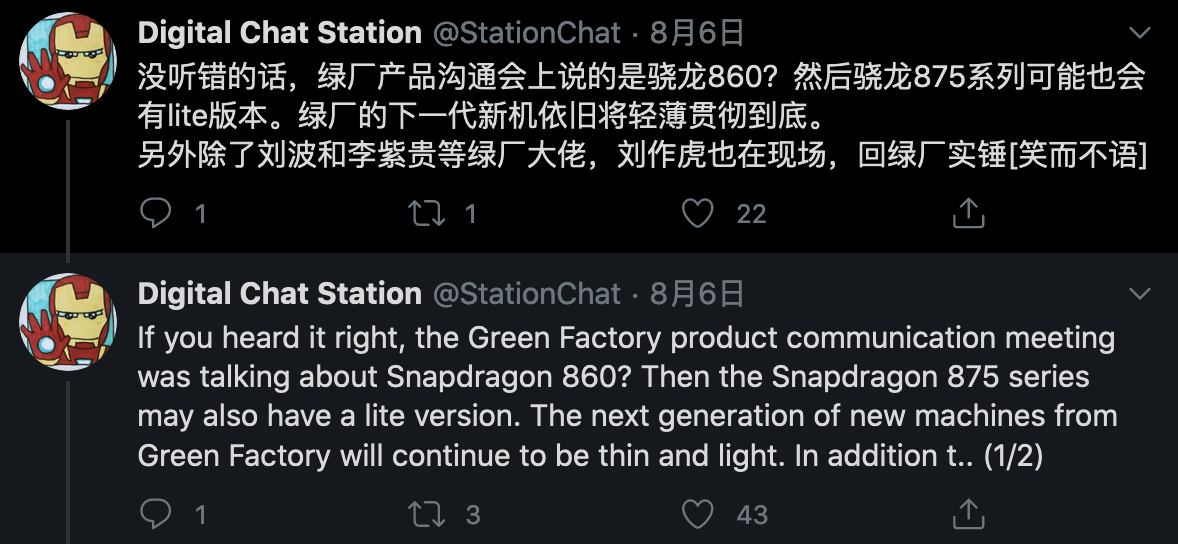Expand options chevron on English tweet
1178x544 pixels.
pyautogui.click(x=1140, y=293)
